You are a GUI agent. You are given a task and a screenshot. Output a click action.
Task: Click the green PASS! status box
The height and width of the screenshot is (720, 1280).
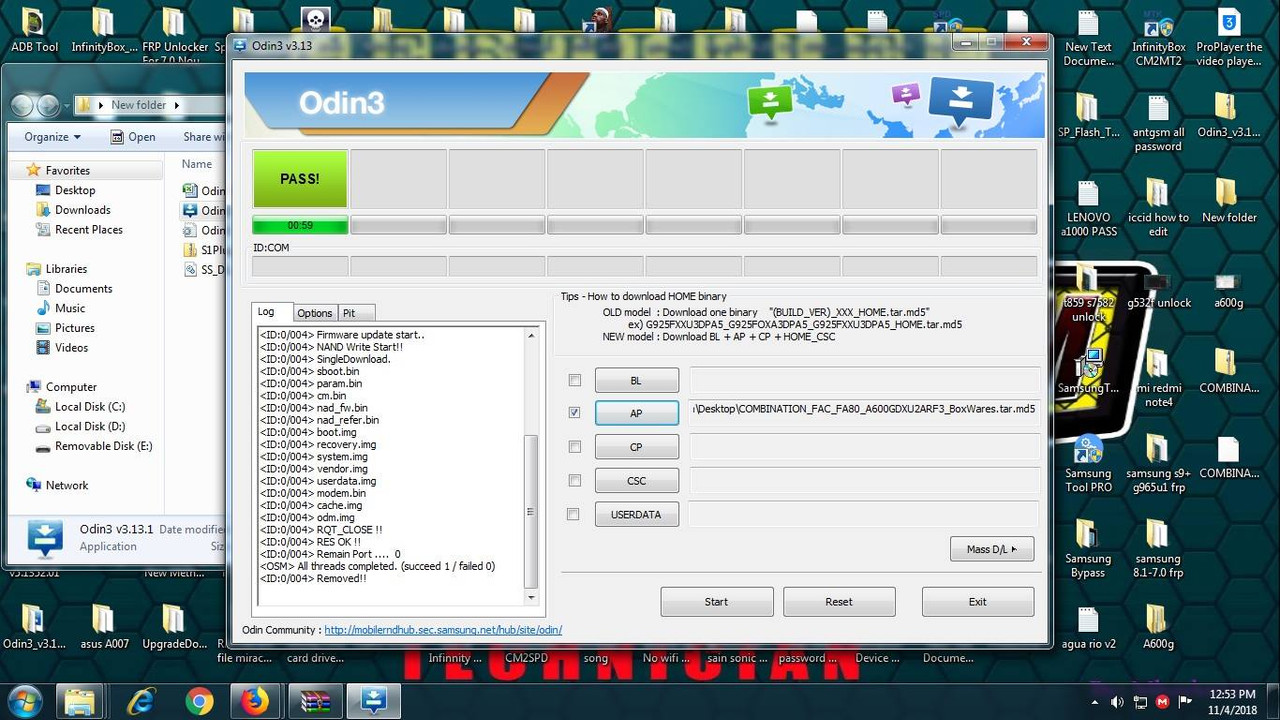tap(300, 179)
